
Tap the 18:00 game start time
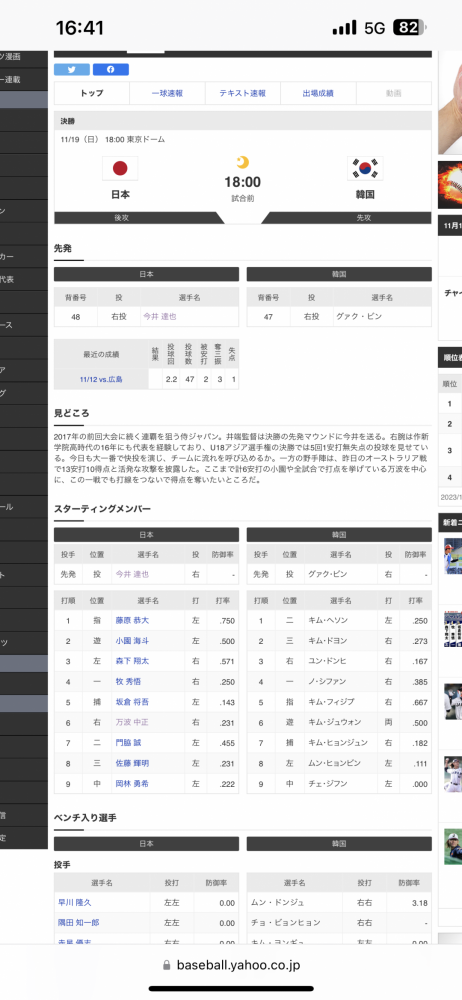point(242,182)
